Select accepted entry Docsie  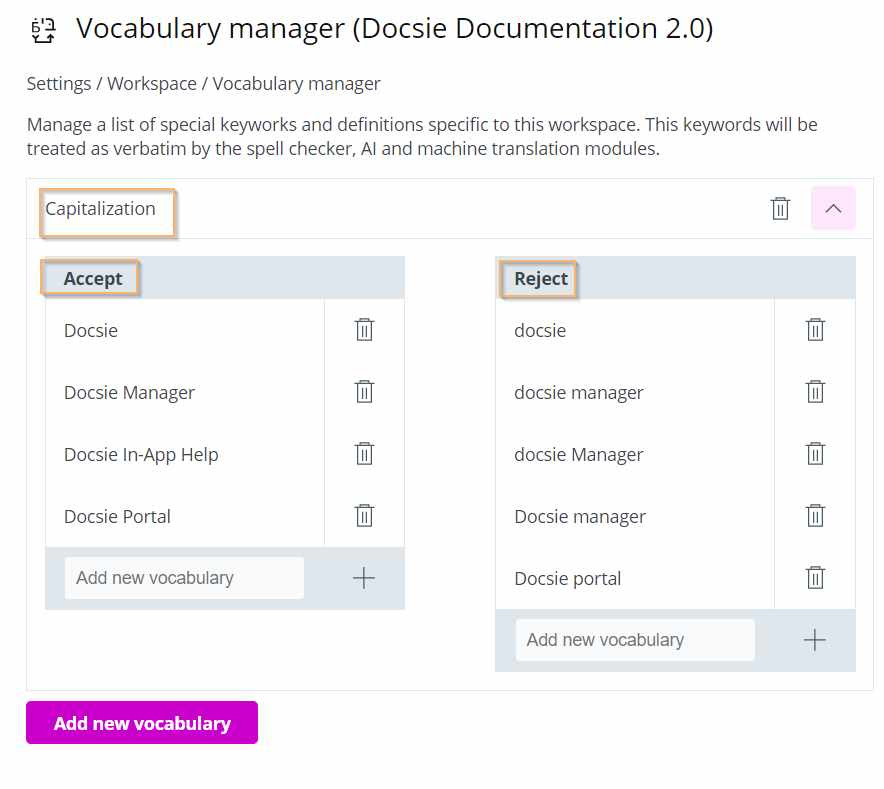coord(91,330)
